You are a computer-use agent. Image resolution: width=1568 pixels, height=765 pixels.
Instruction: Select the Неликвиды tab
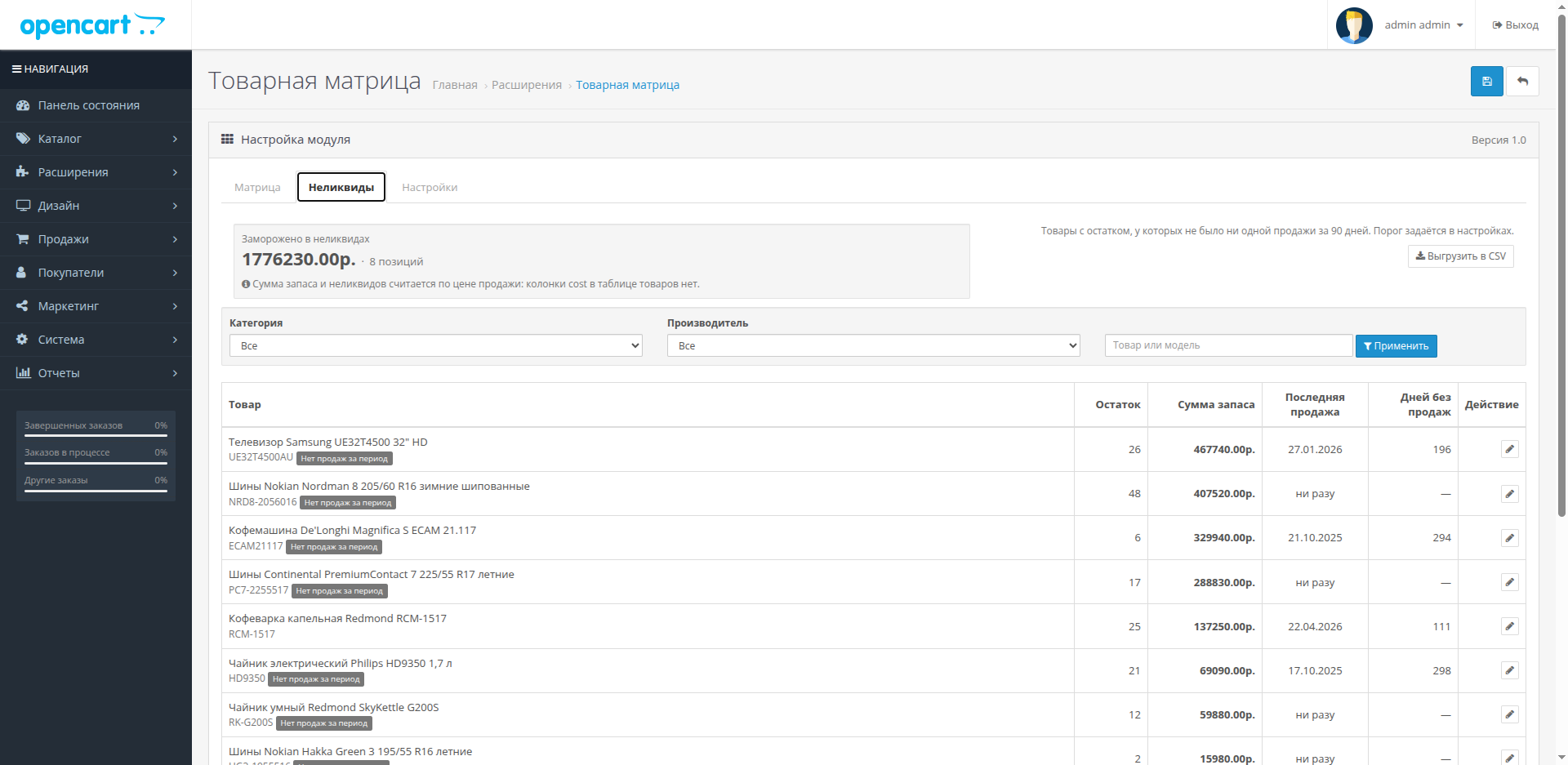pos(341,188)
